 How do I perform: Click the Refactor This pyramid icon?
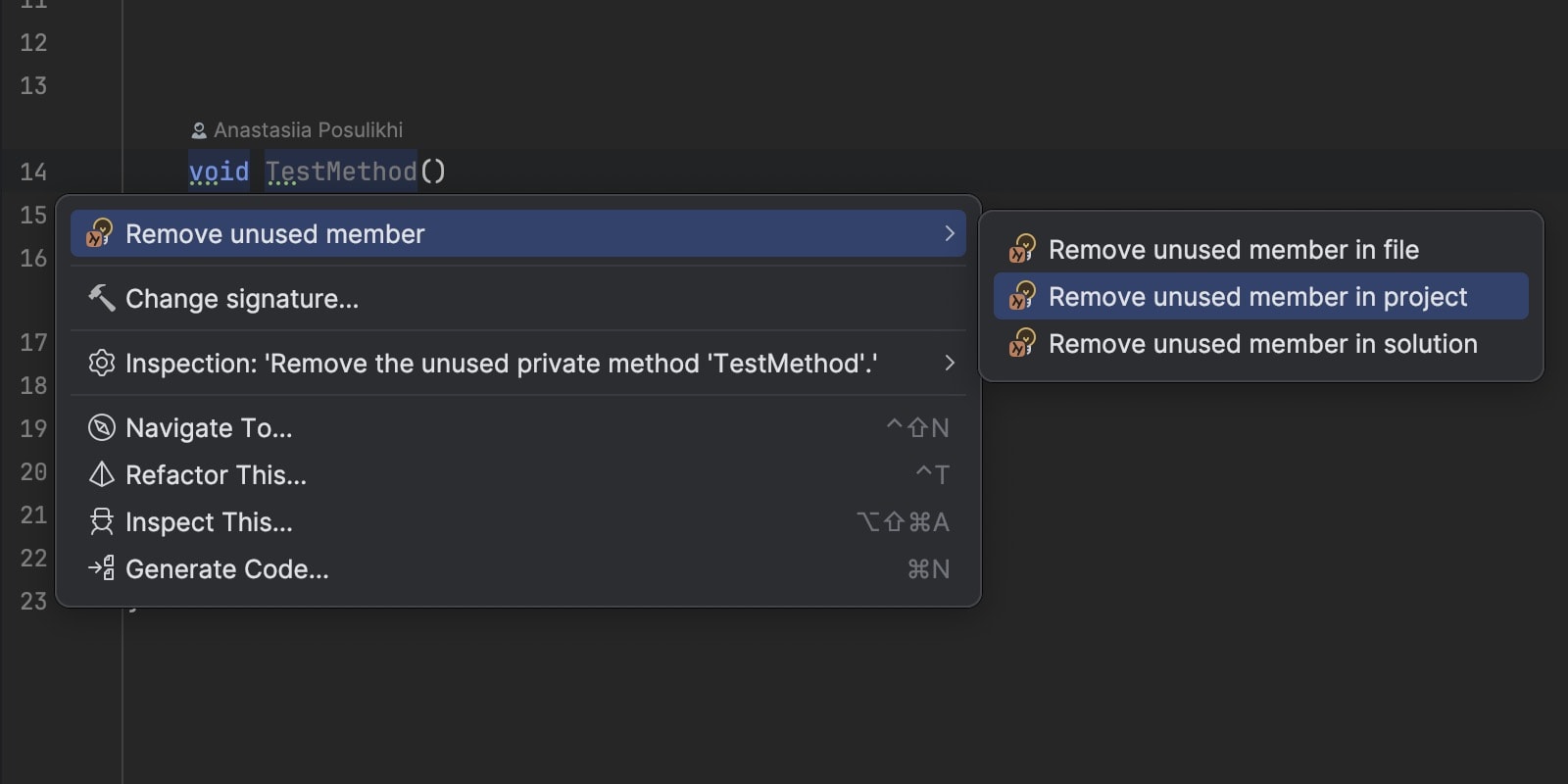(x=101, y=474)
